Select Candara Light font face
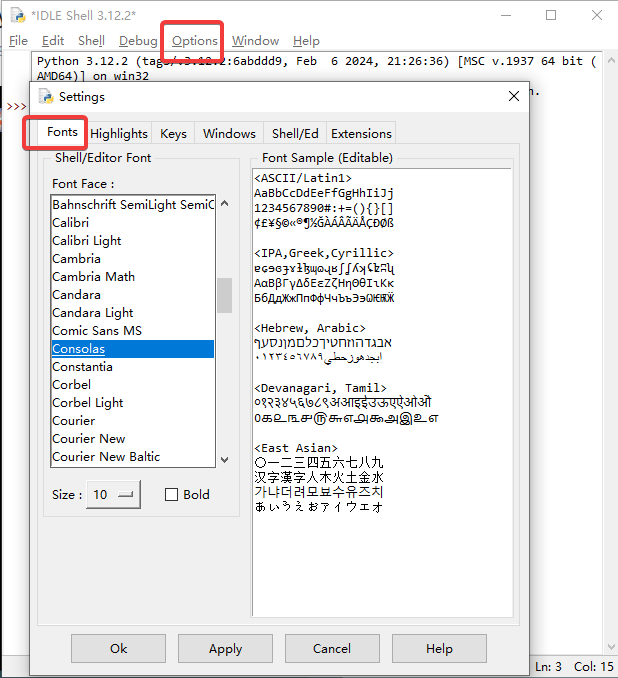The width and height of the screenshot is (618, 678). (133, 313)
